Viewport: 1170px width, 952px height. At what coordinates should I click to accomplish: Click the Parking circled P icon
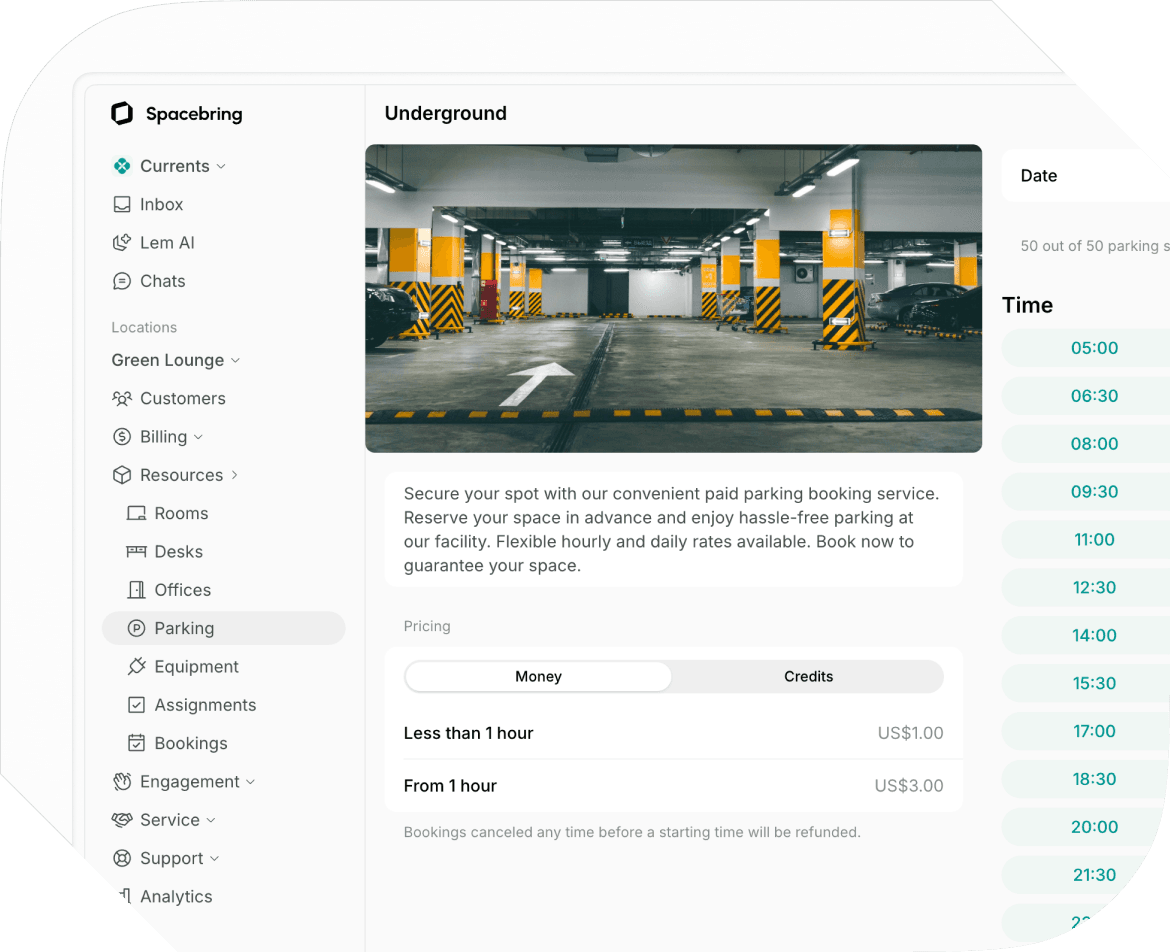pos(137,628)
